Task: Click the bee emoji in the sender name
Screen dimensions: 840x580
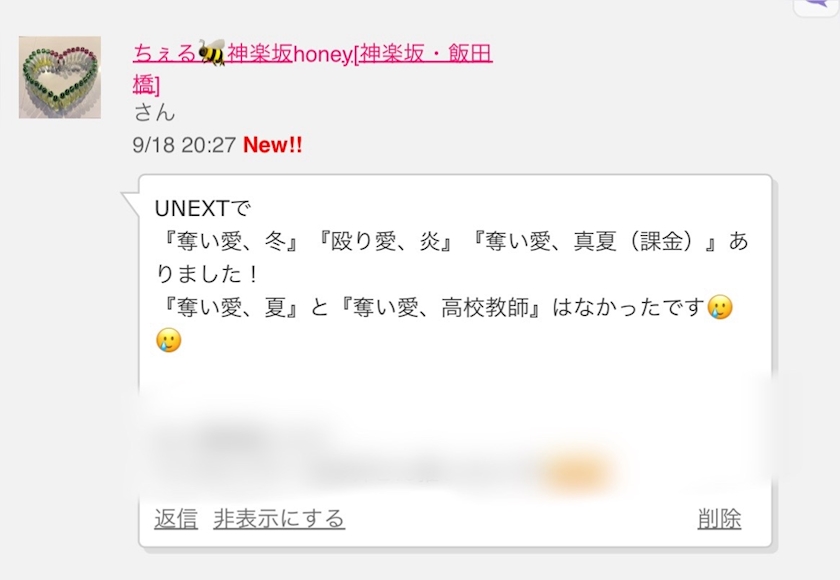Action: click(x=212, y=53)
